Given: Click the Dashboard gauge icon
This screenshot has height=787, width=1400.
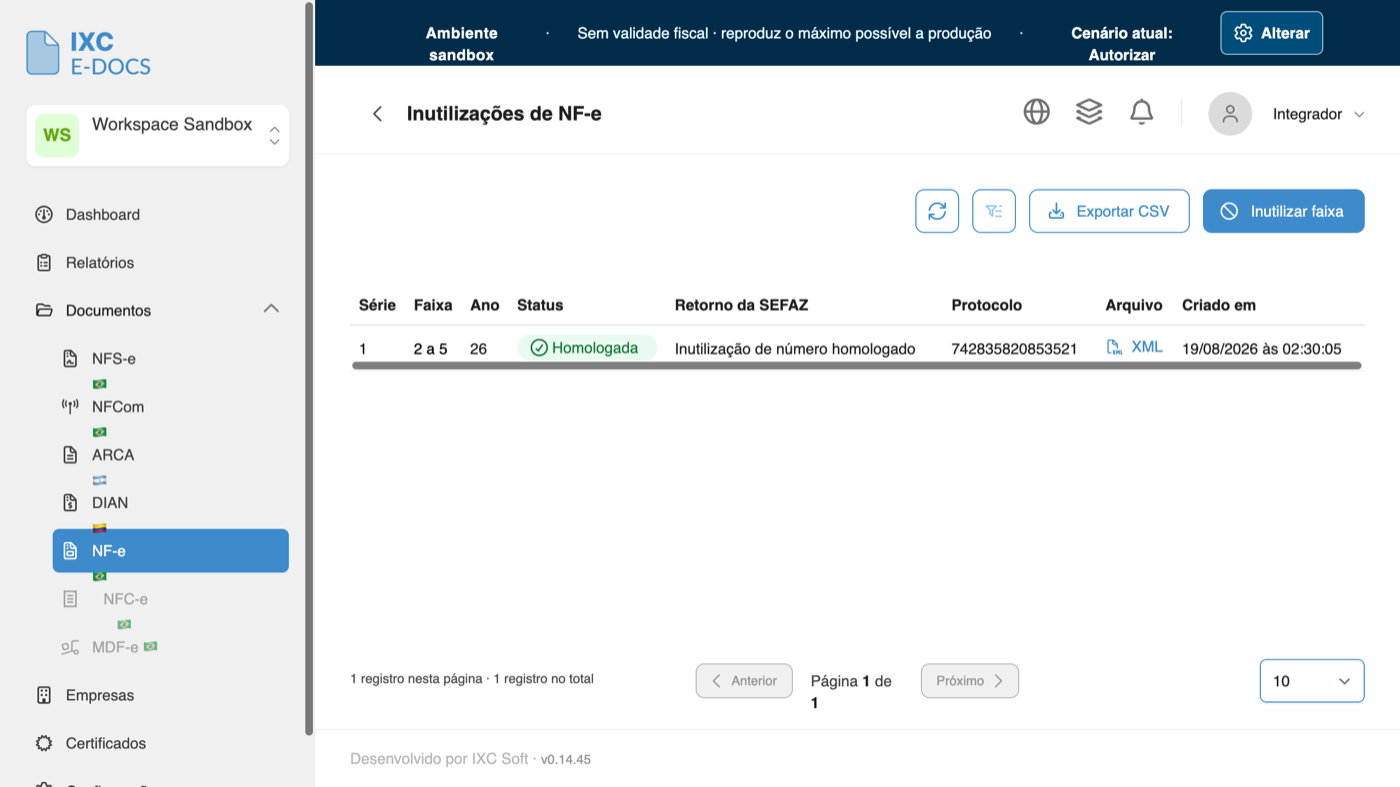Looking at the screenshot, I should click(43, 214).
